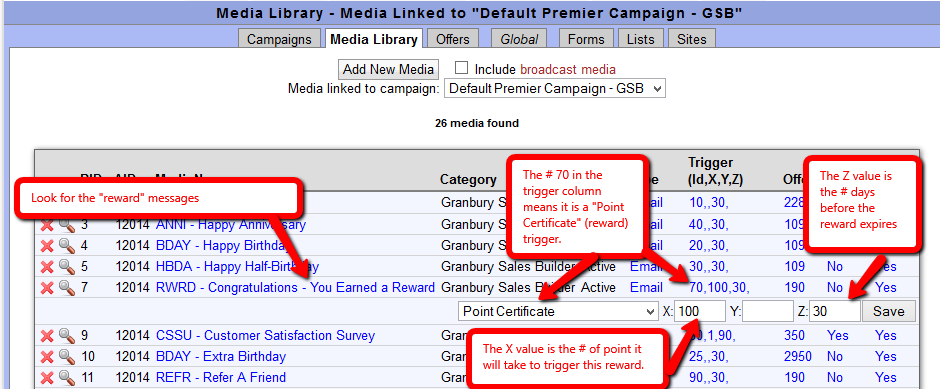Edit trigger 70,100,30 on RWRD row
The height and width of the screenshot is (389, 940).
click(719, 288)
